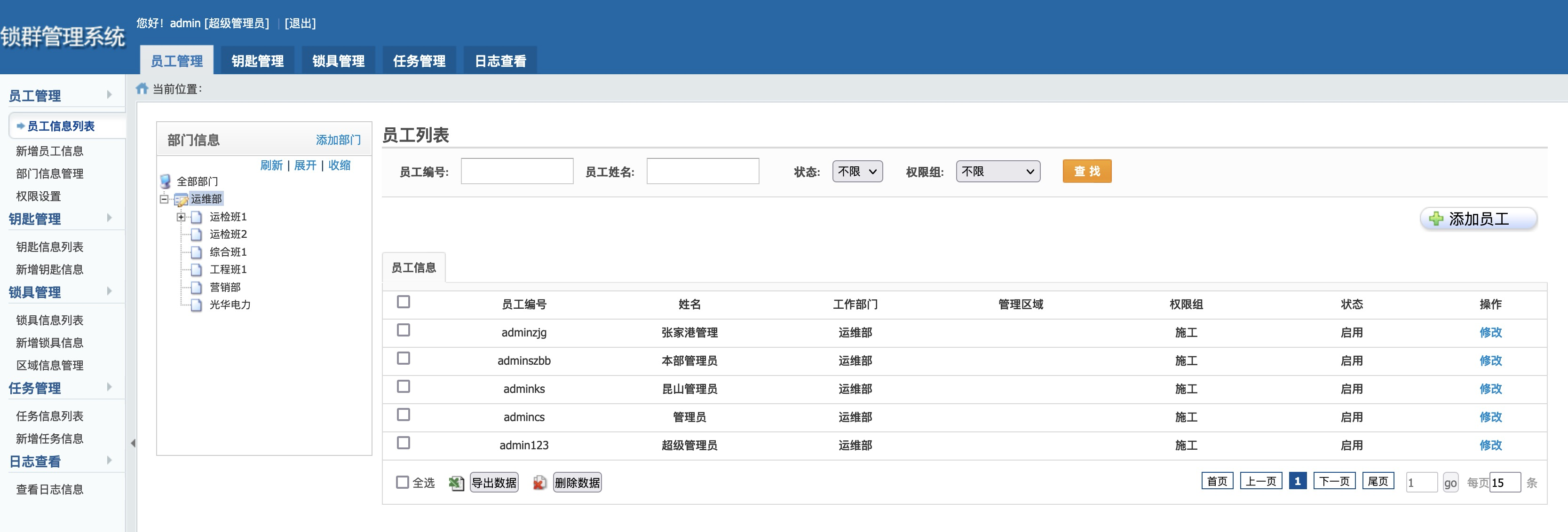The width and height of the screenshot is (1568, 532).
Task: Expand the 运检班1 tree node
Action: (x=181, y=217)
